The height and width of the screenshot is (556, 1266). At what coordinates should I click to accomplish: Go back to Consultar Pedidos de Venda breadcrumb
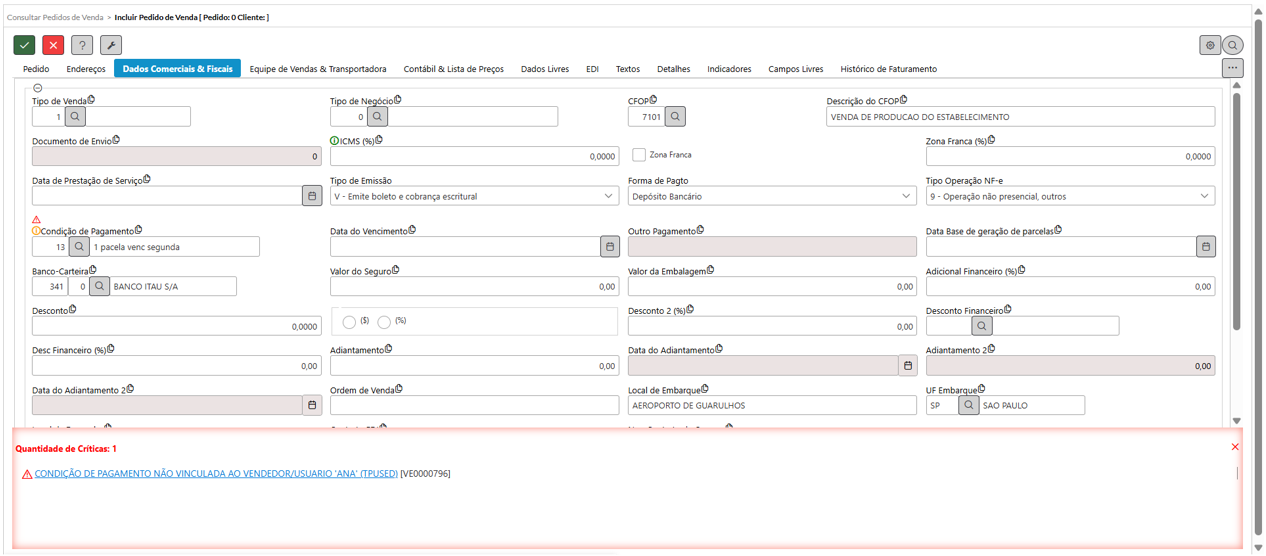pos(55,17)
